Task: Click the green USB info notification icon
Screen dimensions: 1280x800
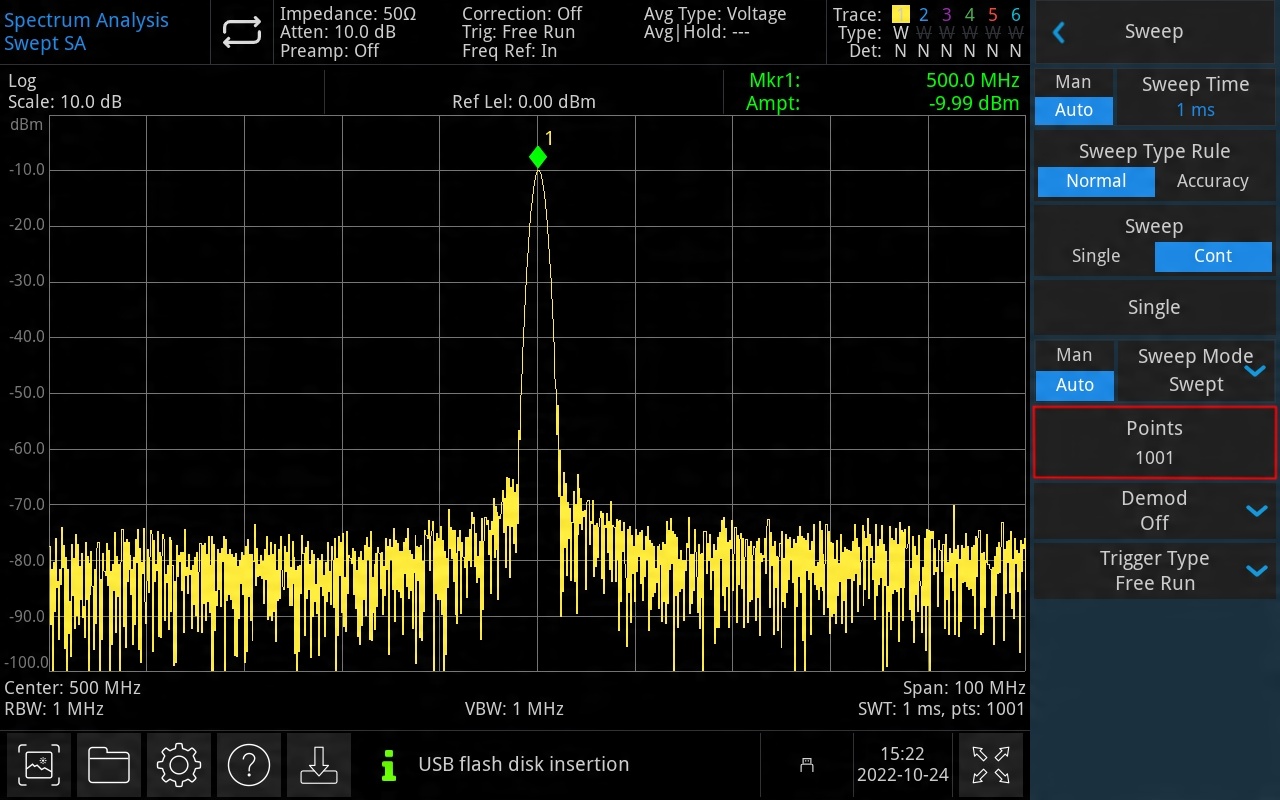Action: 389,766
